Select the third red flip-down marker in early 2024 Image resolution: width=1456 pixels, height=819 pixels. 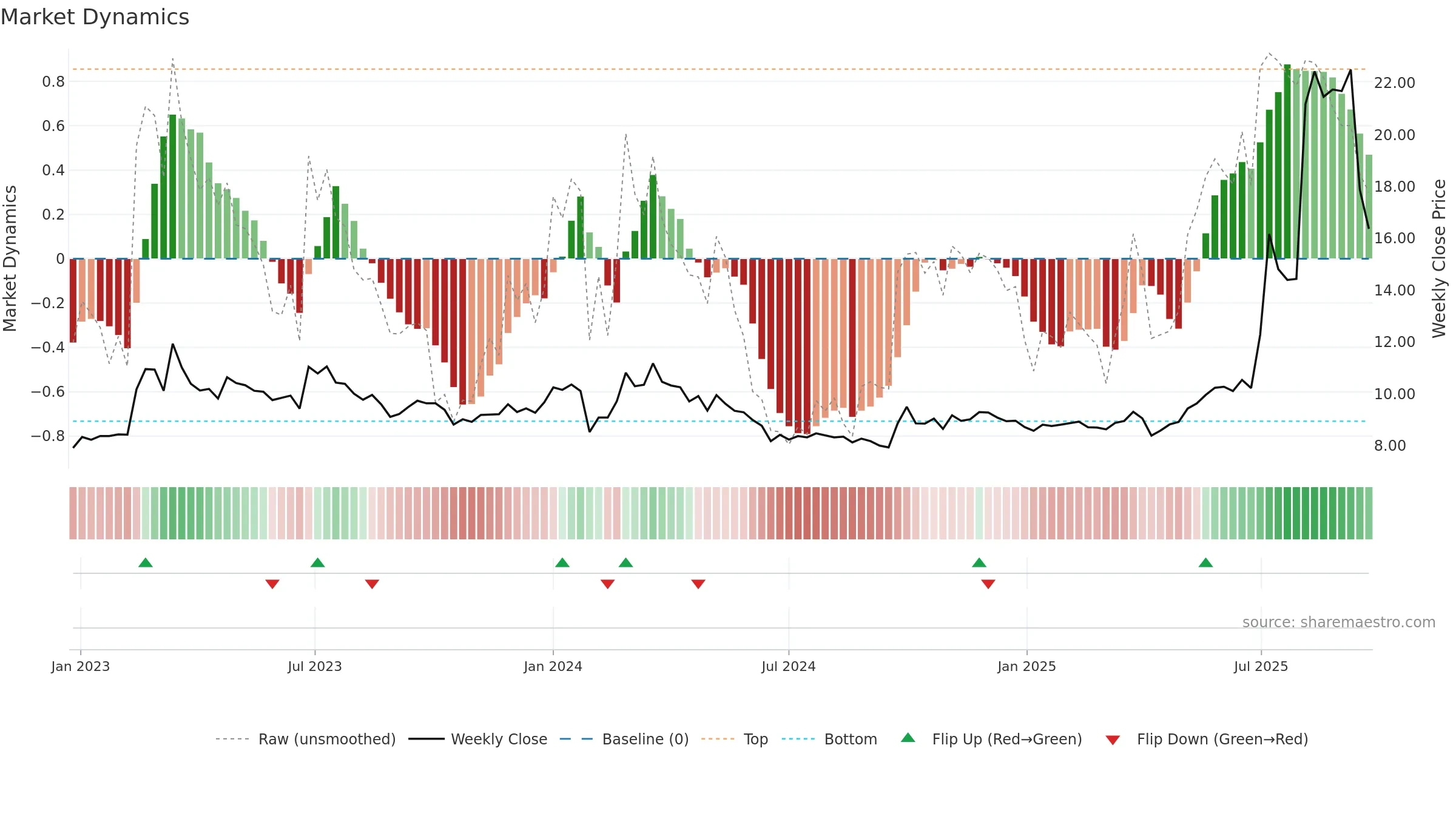tap(608, 584)
